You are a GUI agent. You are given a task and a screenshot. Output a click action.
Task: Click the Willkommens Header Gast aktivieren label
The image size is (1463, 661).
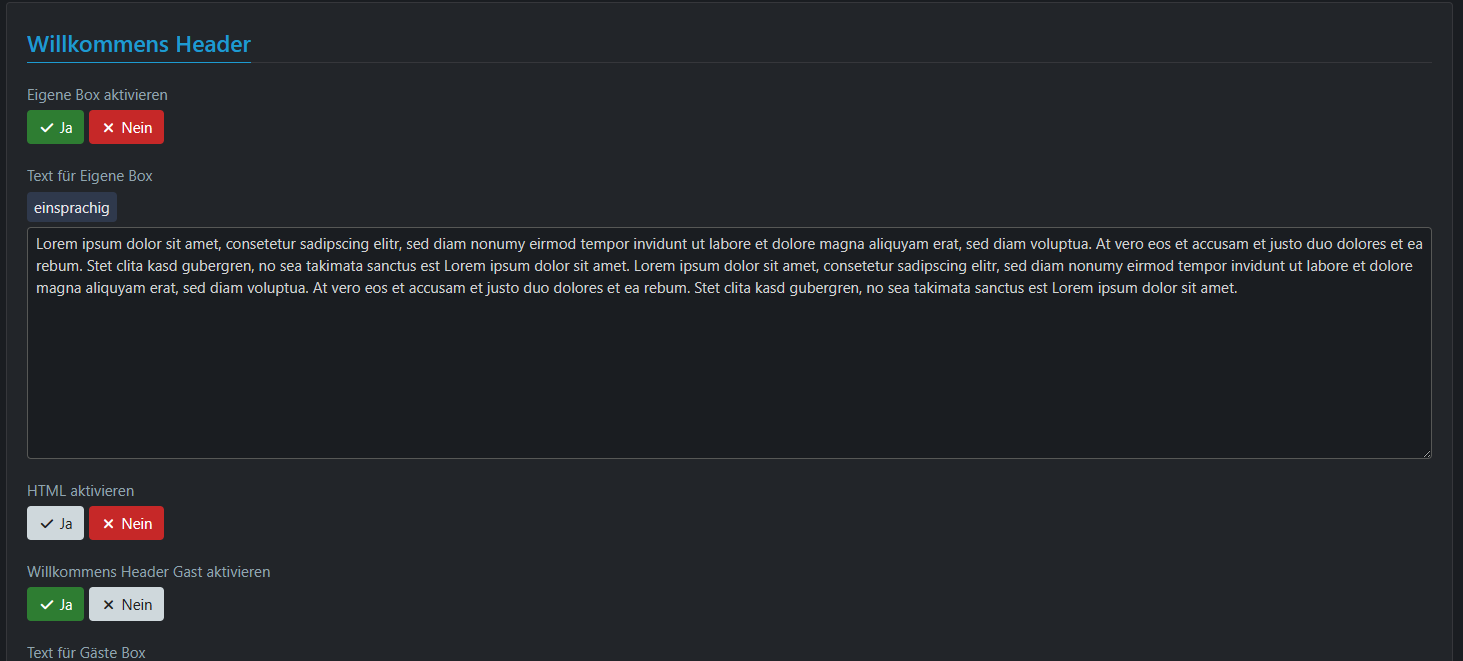tap(149, 572)
